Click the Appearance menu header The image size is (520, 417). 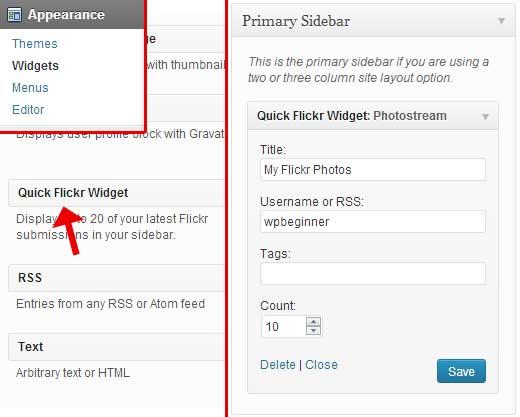click(x=72, y=14)
